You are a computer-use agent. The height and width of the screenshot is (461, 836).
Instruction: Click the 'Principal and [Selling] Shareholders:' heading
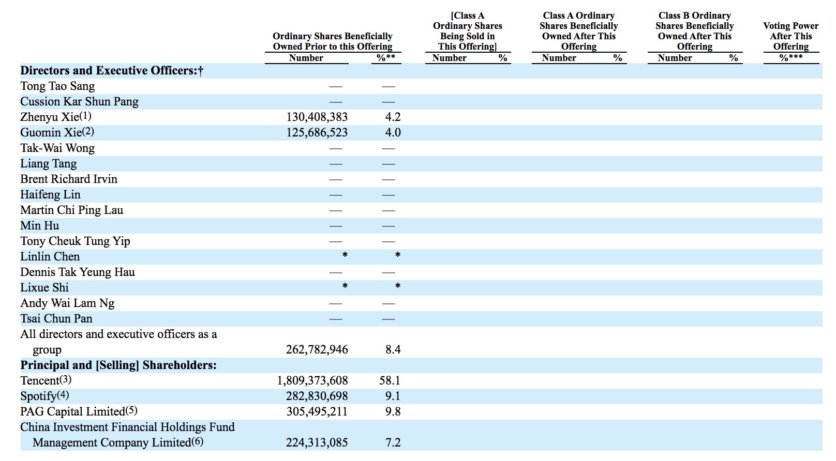point(118,365)
